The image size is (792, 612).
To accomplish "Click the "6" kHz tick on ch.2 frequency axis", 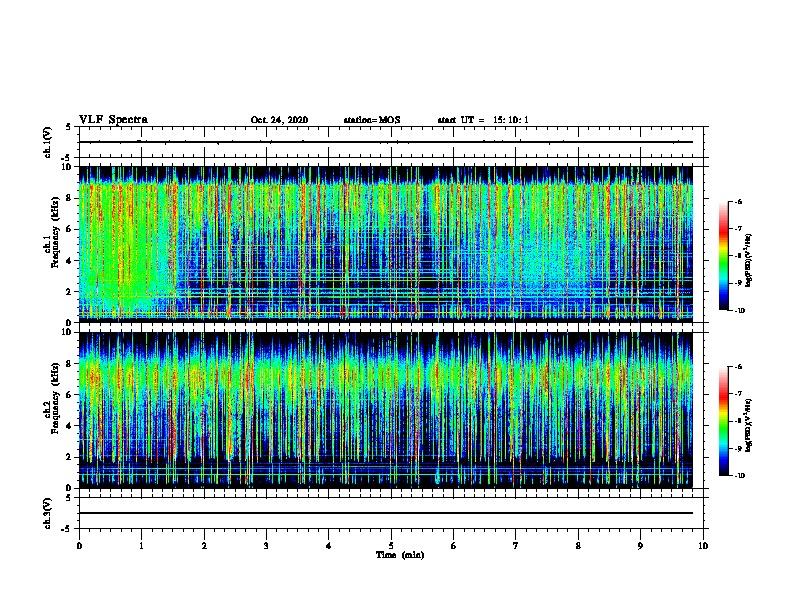I will [69, 395].
